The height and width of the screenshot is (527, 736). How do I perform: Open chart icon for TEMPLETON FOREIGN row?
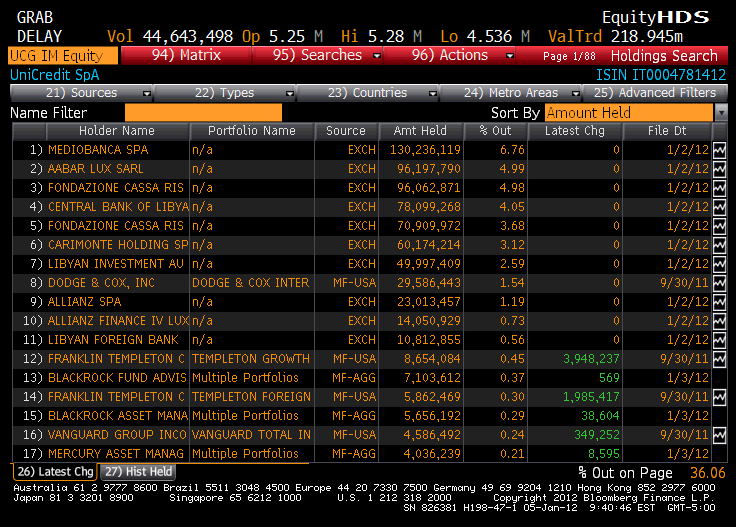719,397
